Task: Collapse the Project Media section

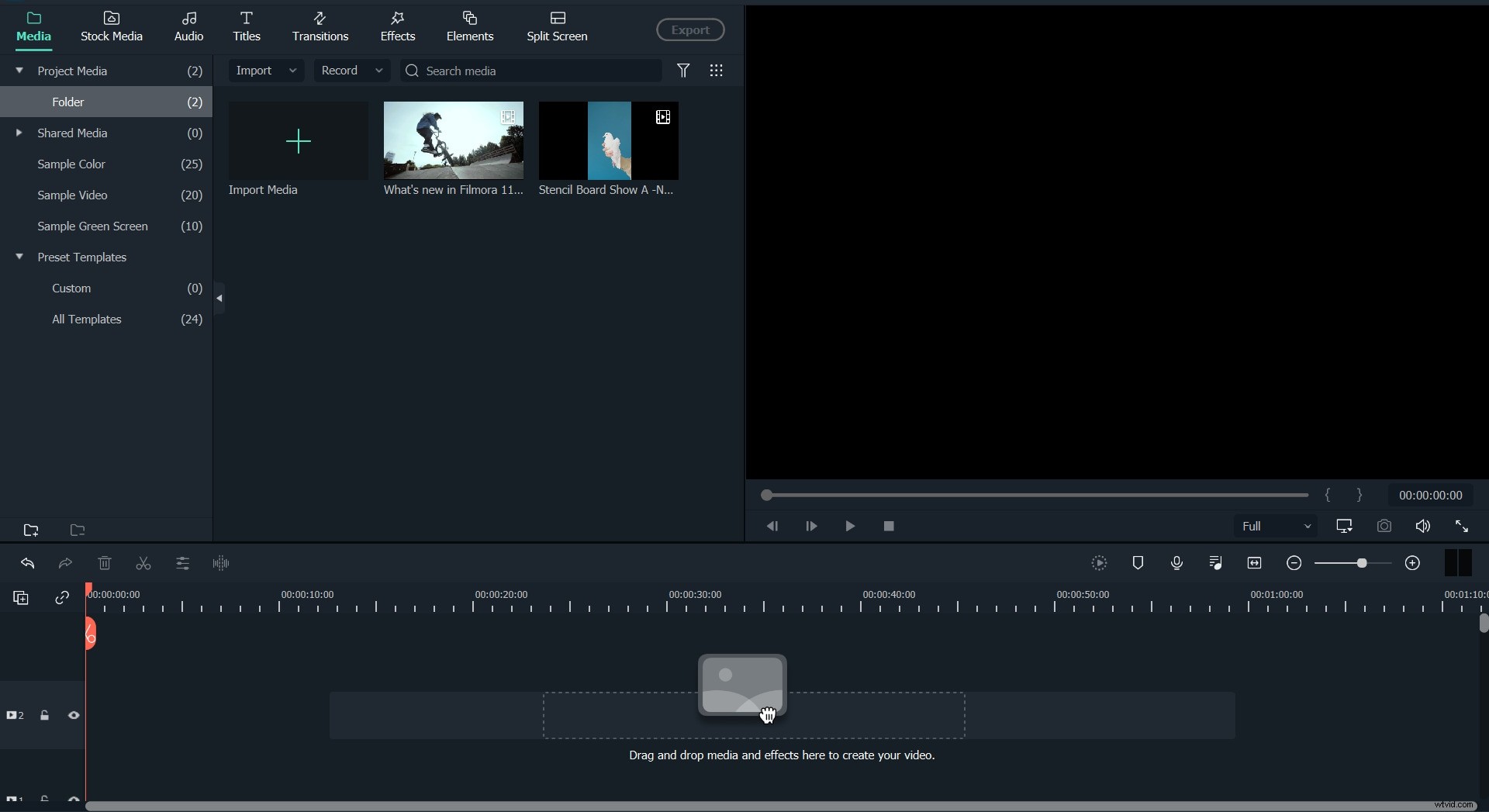Action: click(19, 71)
